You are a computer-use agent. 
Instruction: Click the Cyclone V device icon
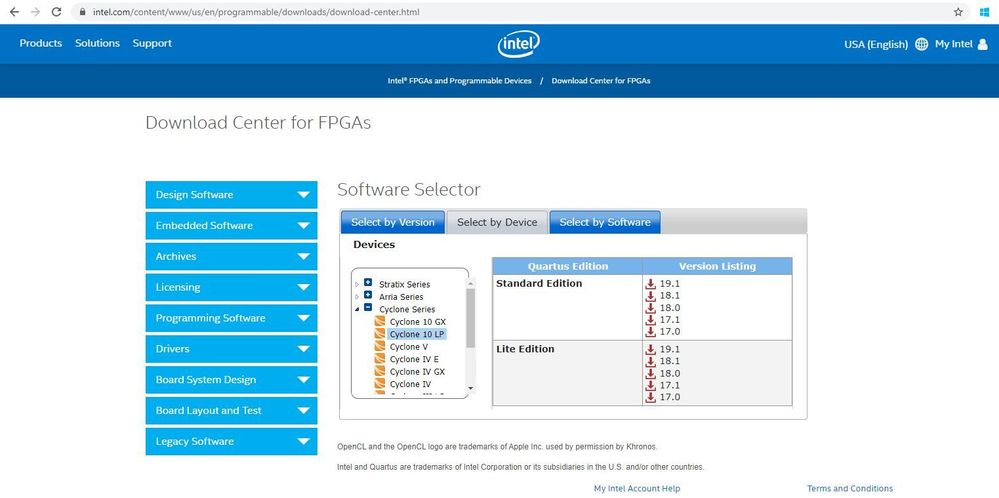coord(380,347)
